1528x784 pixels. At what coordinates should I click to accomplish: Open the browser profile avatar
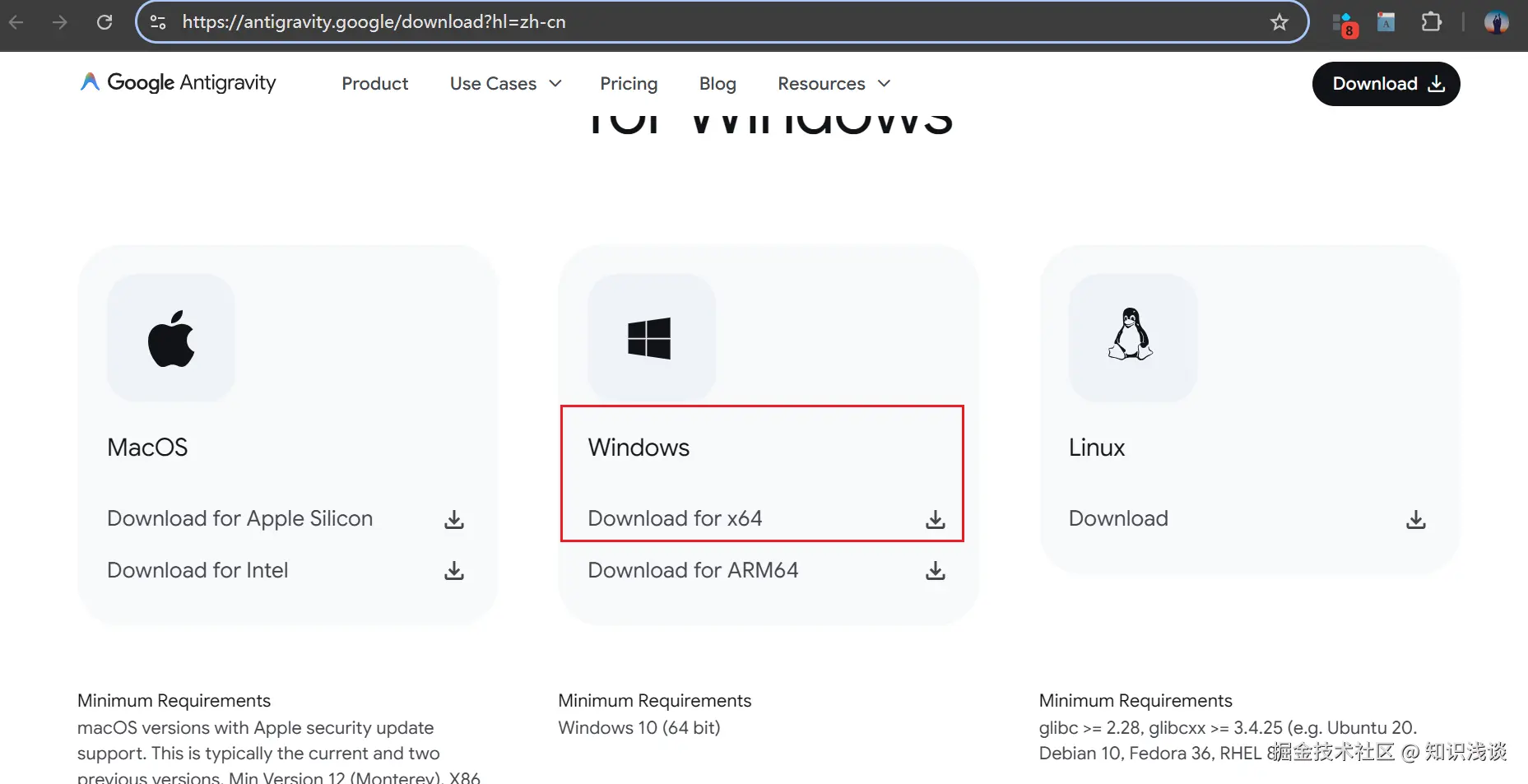pyautogui.click(x=1496, y=22)
